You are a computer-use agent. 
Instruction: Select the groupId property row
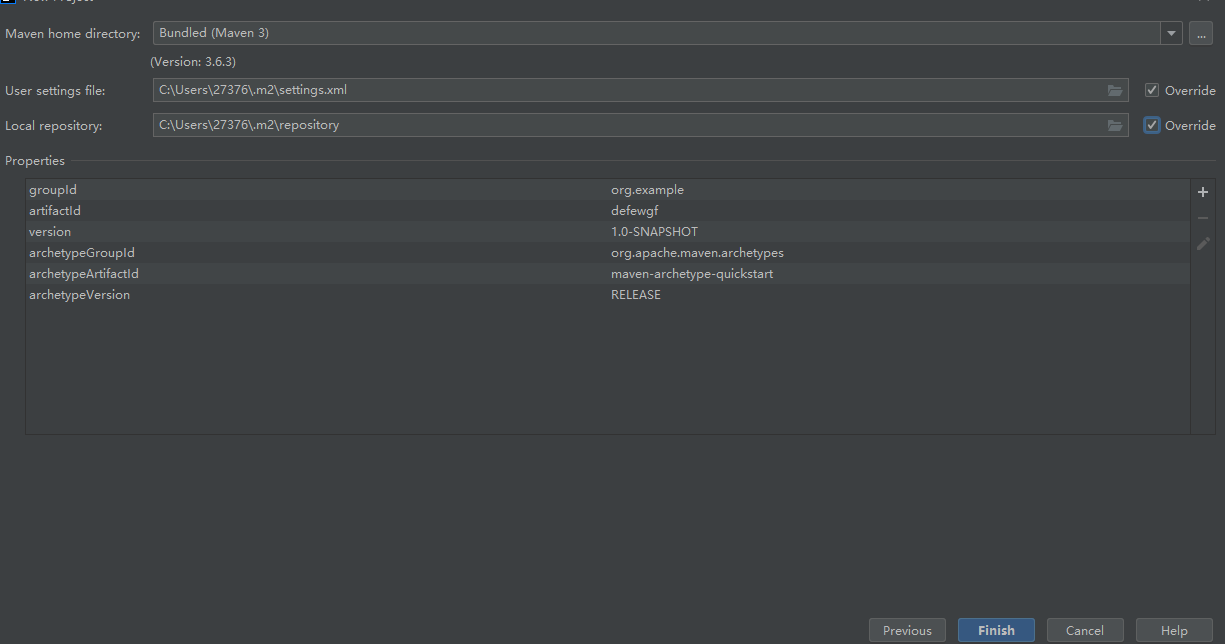[608, 190]
